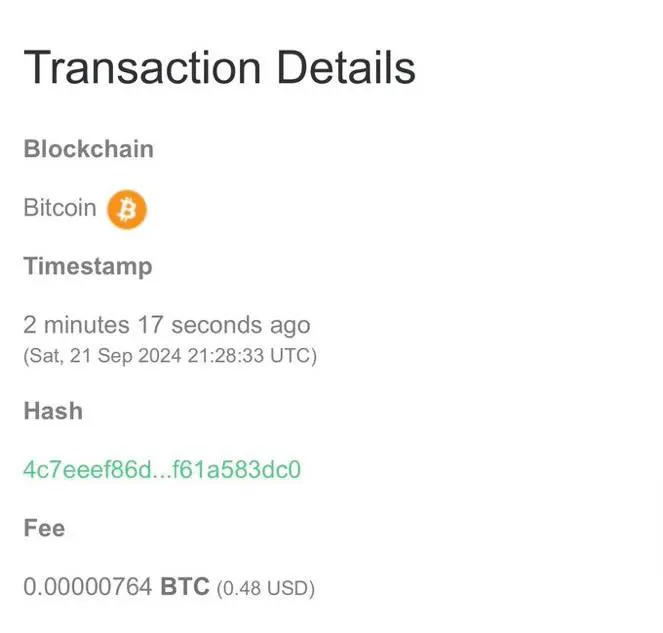Click the bold BTC currency unit

click(x=185, y=586)
